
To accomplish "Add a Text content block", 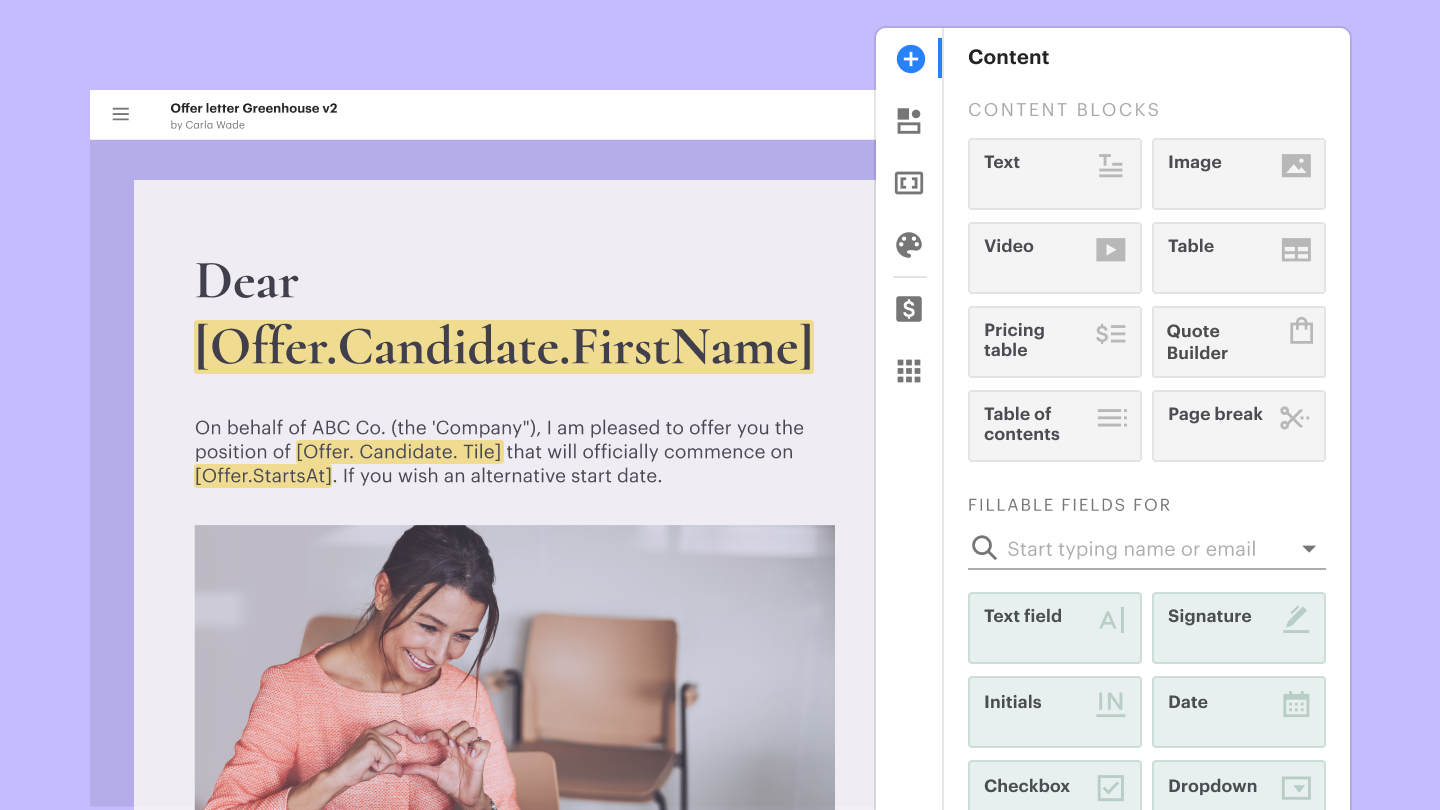I will click(1054, 174).
